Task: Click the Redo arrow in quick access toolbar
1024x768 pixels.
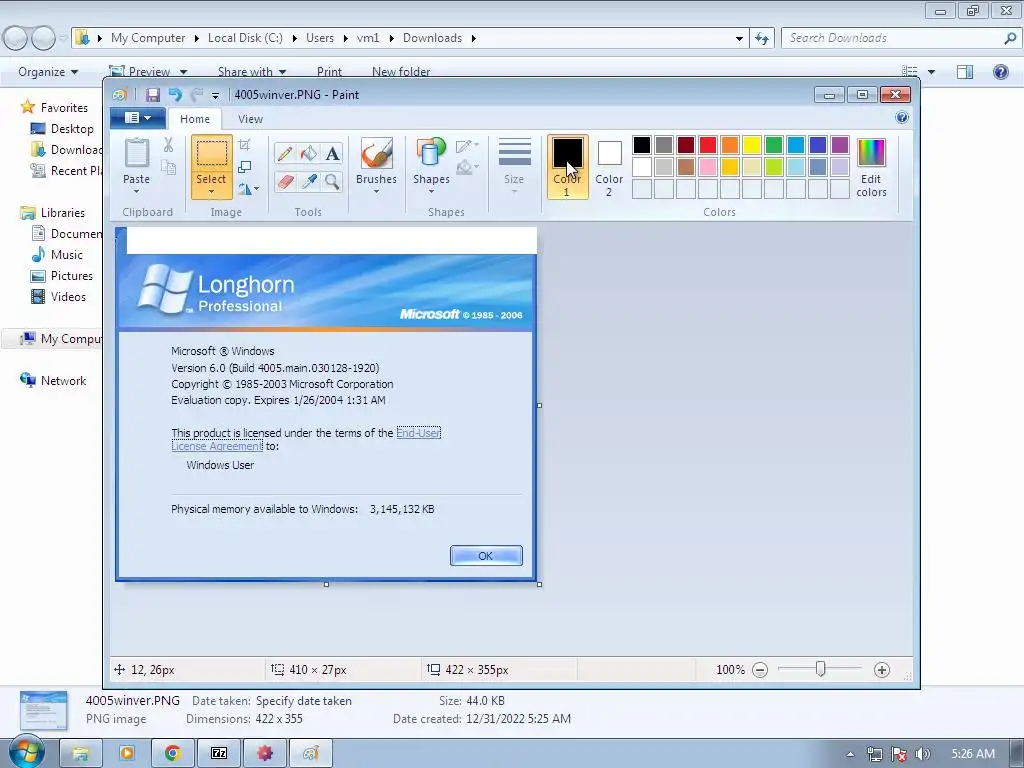Action: (x=197, y=95)
